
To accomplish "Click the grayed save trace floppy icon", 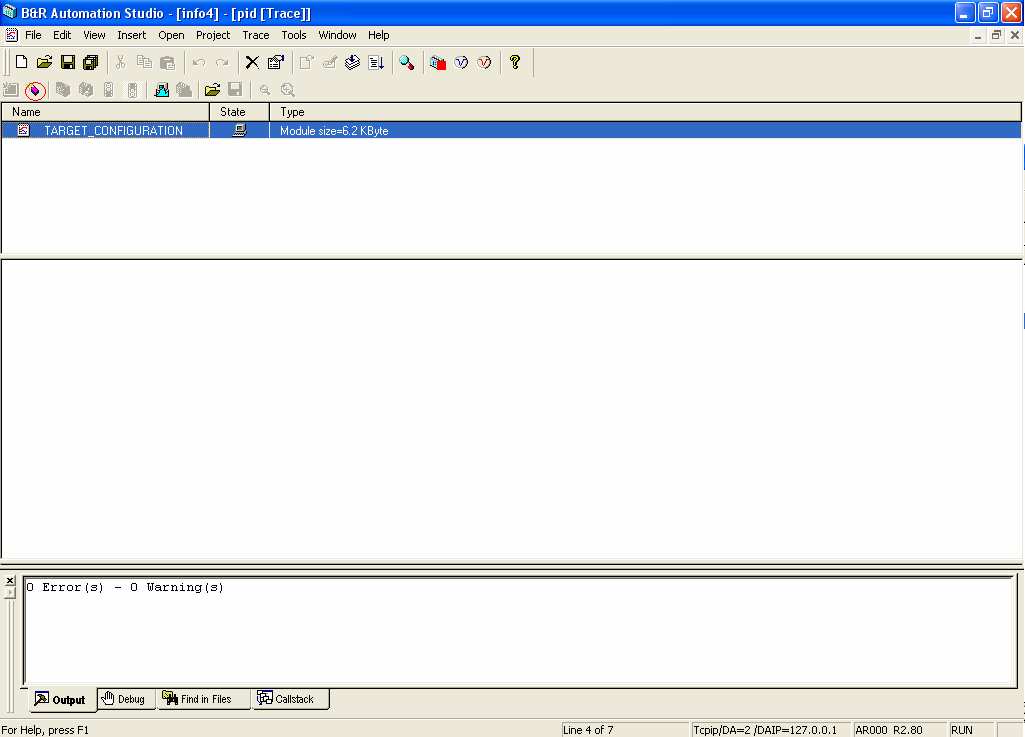I will click(235, 90).
